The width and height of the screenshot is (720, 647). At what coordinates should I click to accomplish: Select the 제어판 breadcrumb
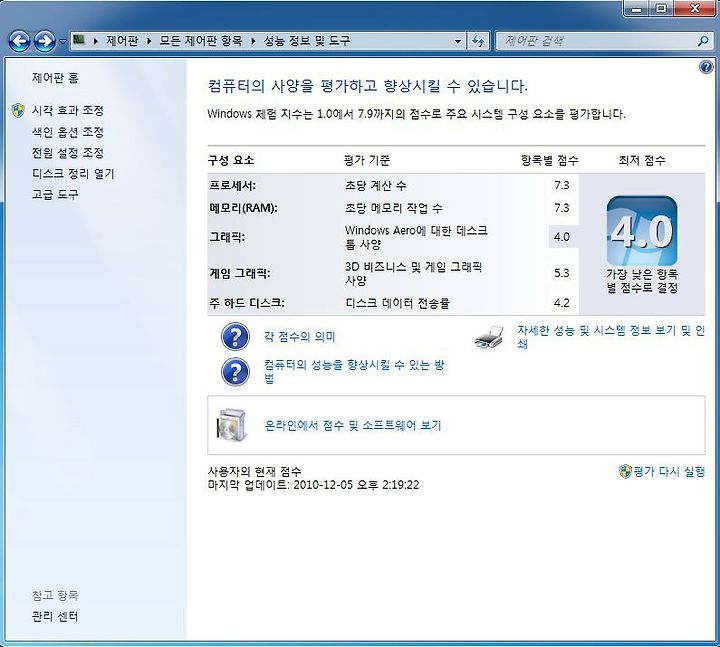122,41
